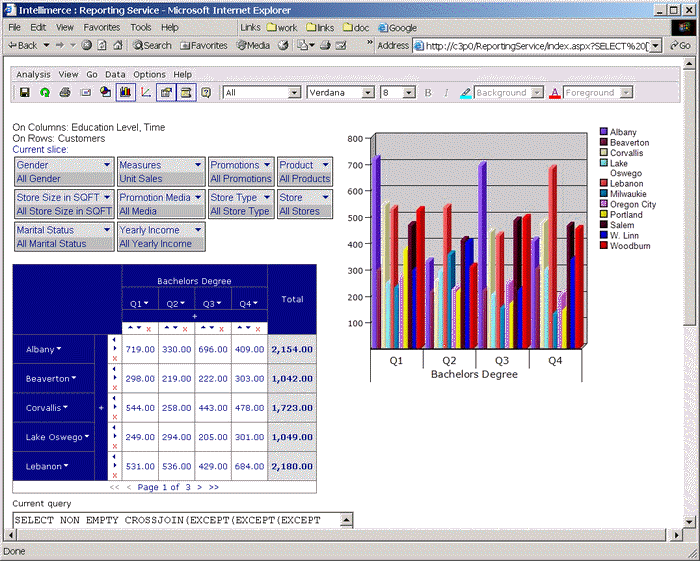Click the Bold B formatting icon
The width and height of the screenshot is (700, 561).
coord(428,93)
